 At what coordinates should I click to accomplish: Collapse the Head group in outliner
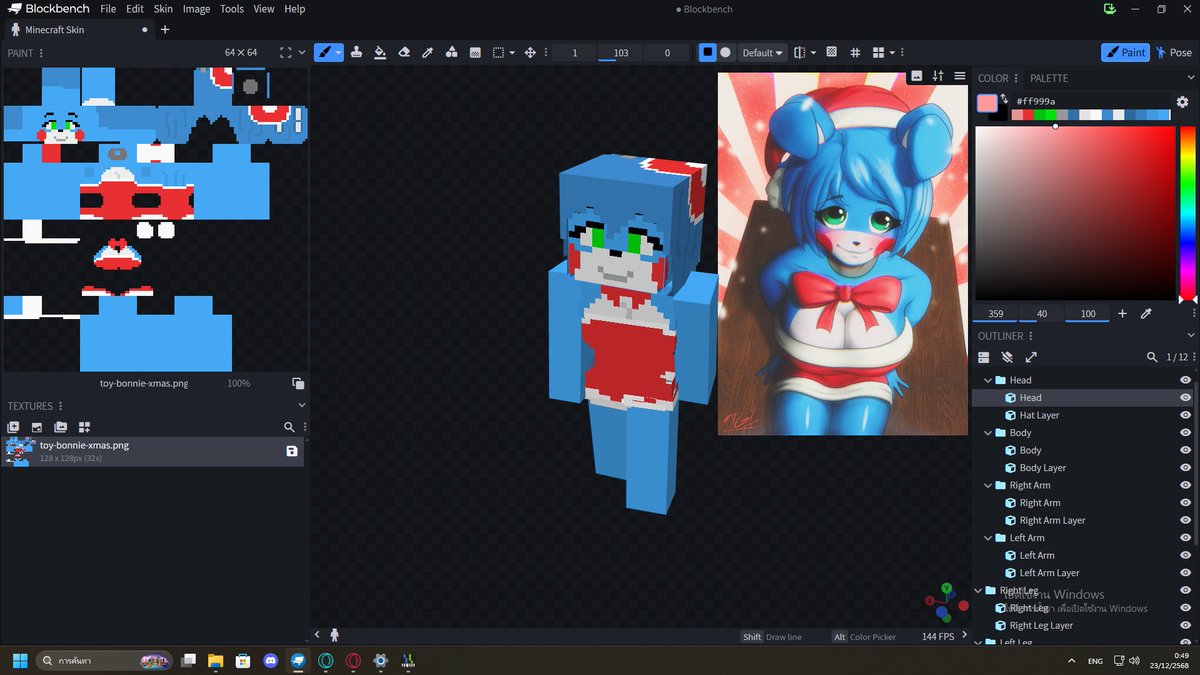point(988,380)
